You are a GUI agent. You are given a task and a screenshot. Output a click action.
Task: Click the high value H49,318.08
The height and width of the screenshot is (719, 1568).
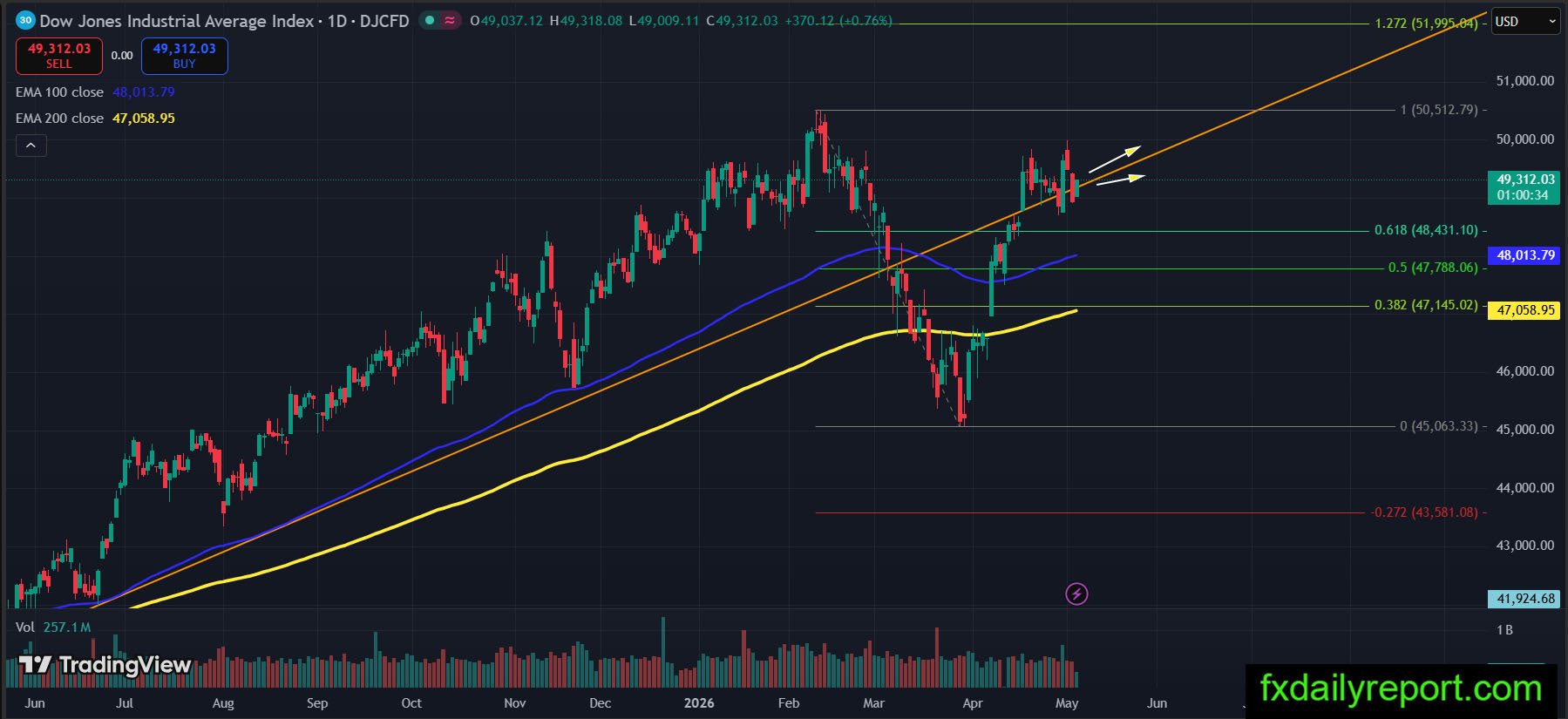point(586,21)
